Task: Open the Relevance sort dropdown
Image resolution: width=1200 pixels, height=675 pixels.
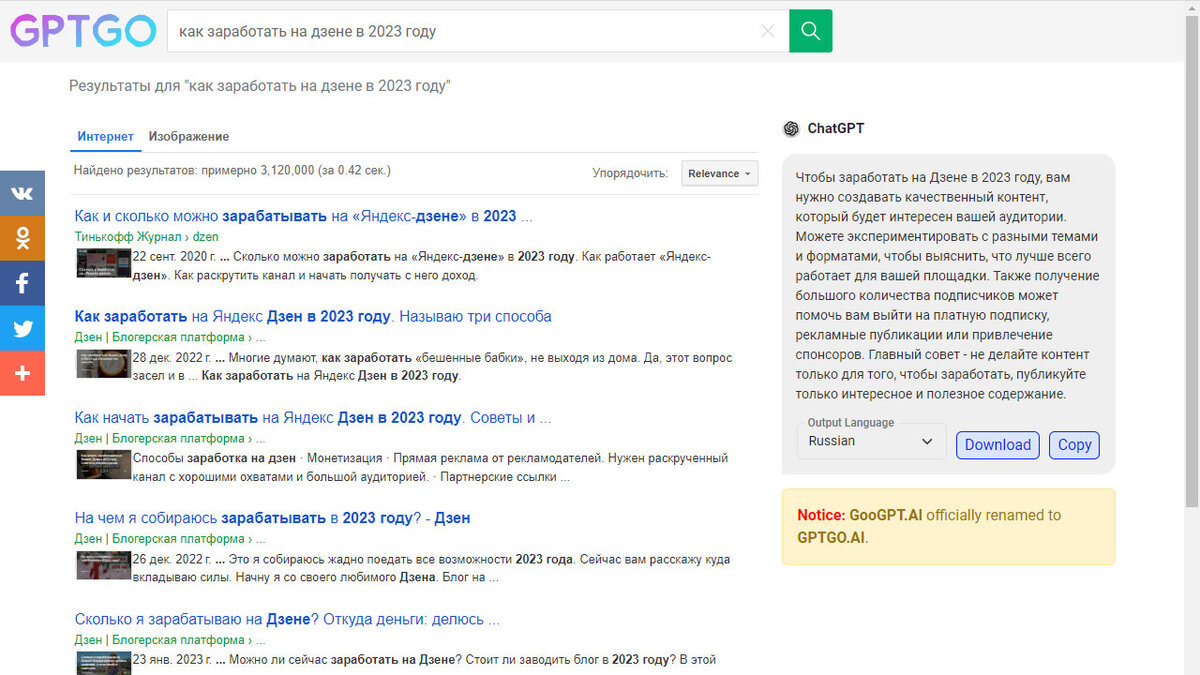Action: [720, 173]
